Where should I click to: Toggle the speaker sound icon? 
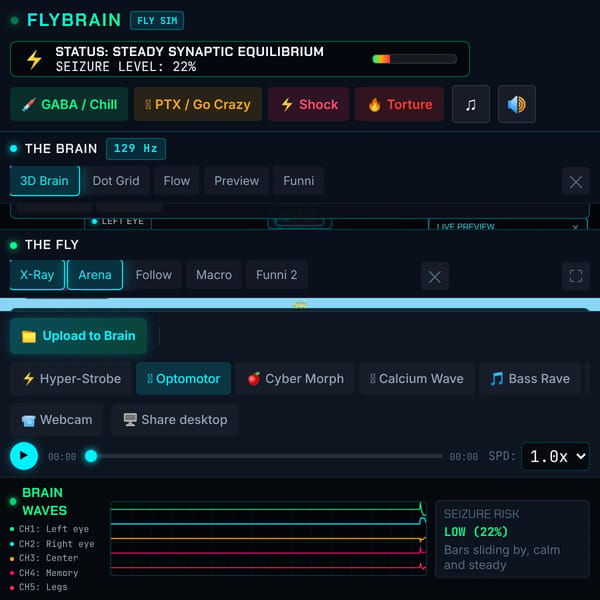pyautogui.click(x=517, y=104)
